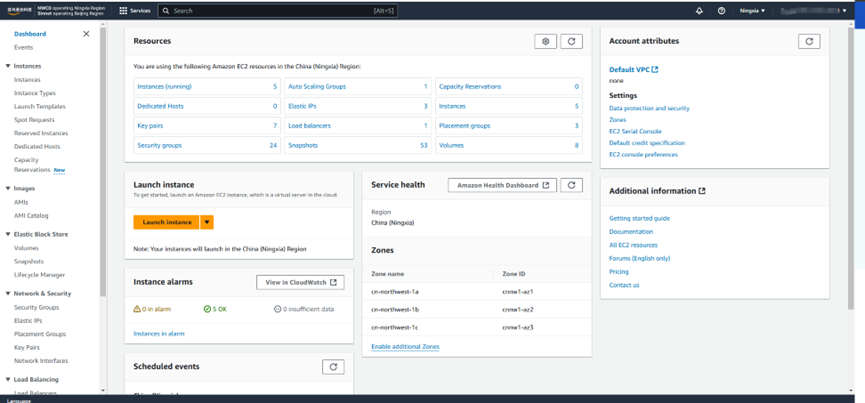Open EC2 Serial Console setting

(x=635, y=131)
